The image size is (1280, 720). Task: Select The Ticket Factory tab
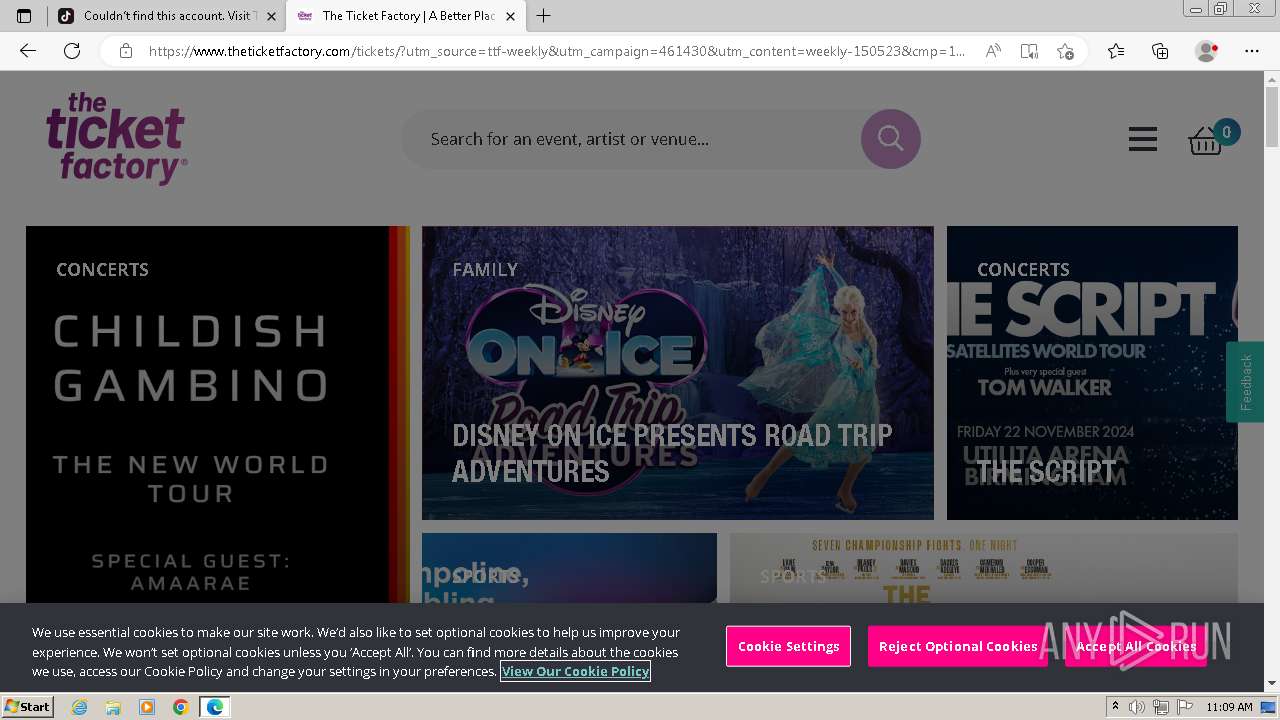405,16
